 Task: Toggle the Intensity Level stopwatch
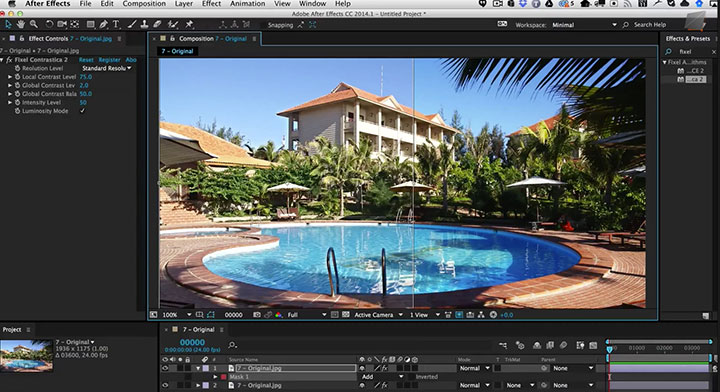[17, 102]
